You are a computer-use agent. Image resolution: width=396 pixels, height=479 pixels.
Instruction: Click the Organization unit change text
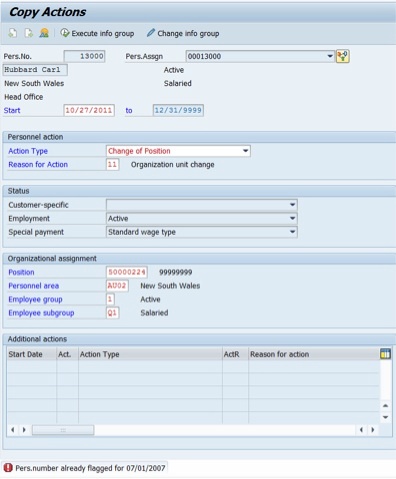click(173, 165)
